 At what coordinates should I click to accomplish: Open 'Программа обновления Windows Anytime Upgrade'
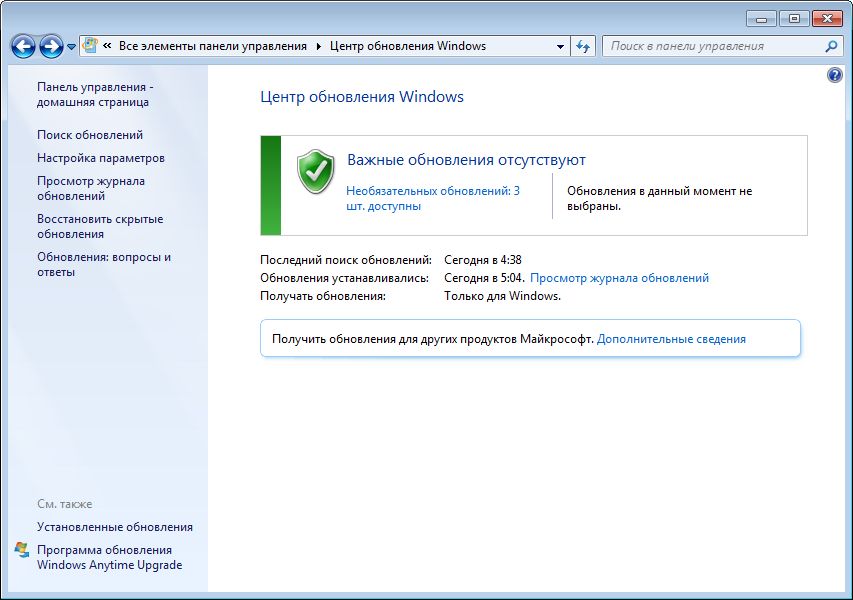click(x=109, y=558)
